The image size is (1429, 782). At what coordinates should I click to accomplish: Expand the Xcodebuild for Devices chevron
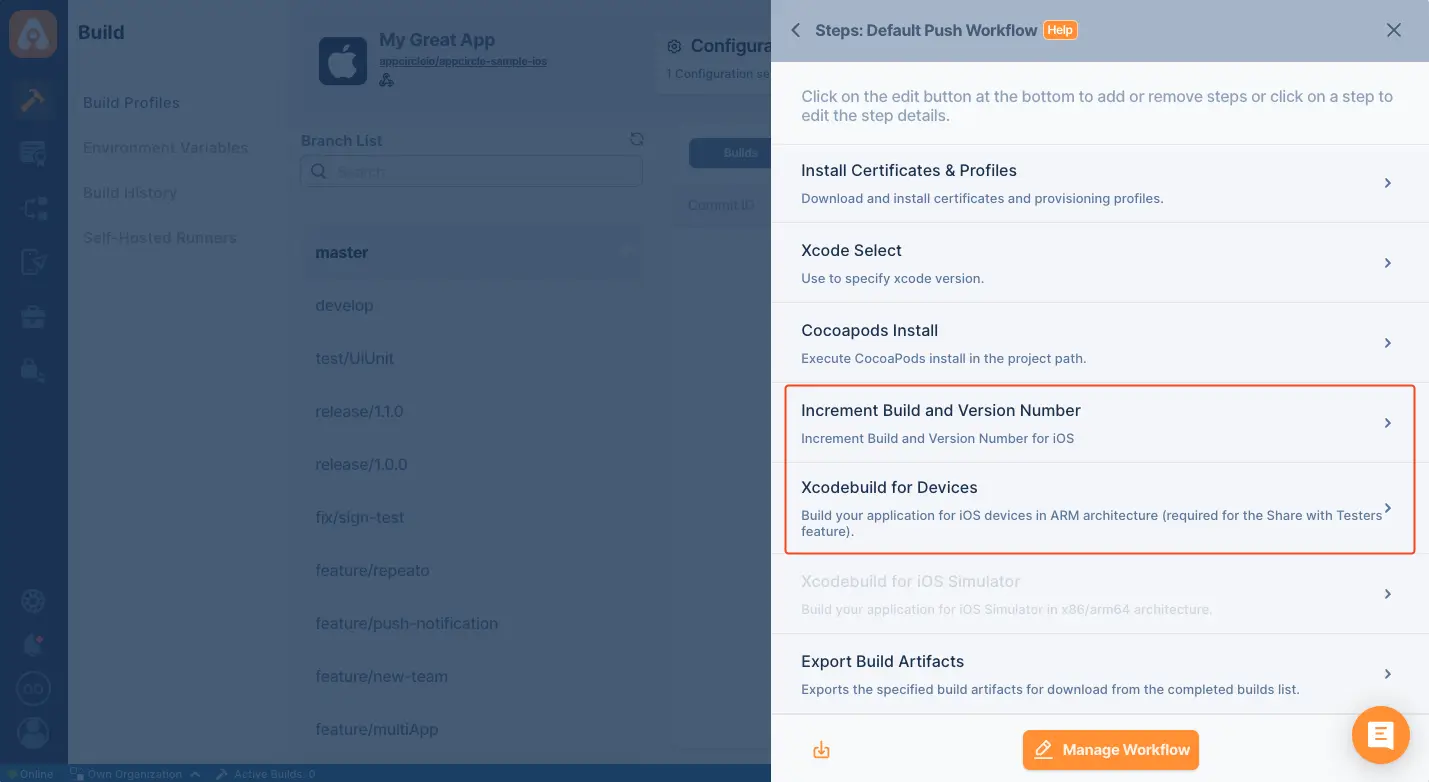click(1388, 508)
